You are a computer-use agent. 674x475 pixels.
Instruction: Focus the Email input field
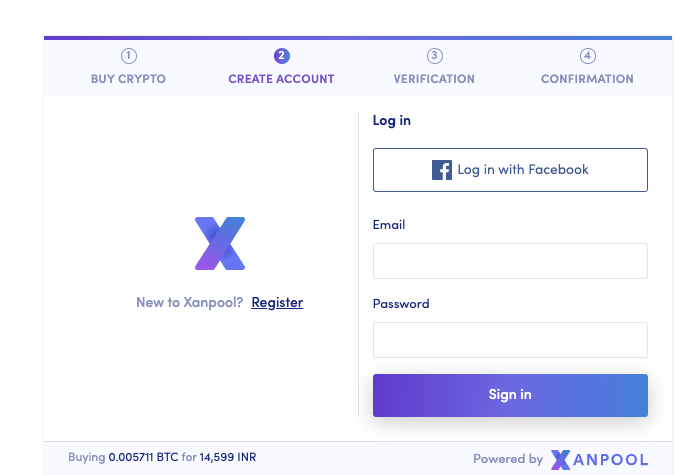tap(510, 261)
